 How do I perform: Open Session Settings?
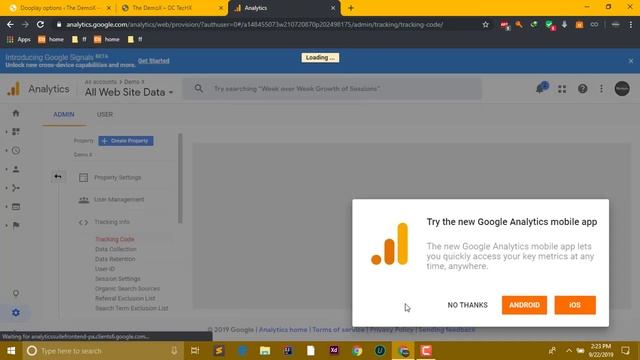(118, 279)
